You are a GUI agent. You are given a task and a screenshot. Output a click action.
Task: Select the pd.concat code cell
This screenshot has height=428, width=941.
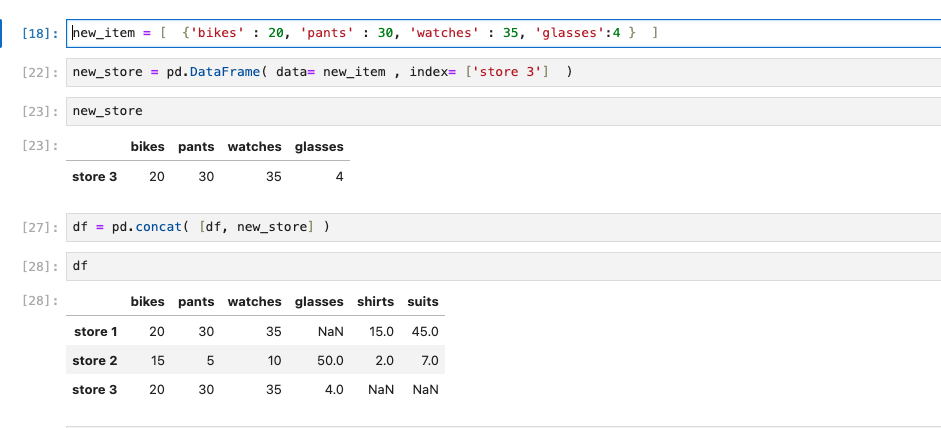(504, 228)
